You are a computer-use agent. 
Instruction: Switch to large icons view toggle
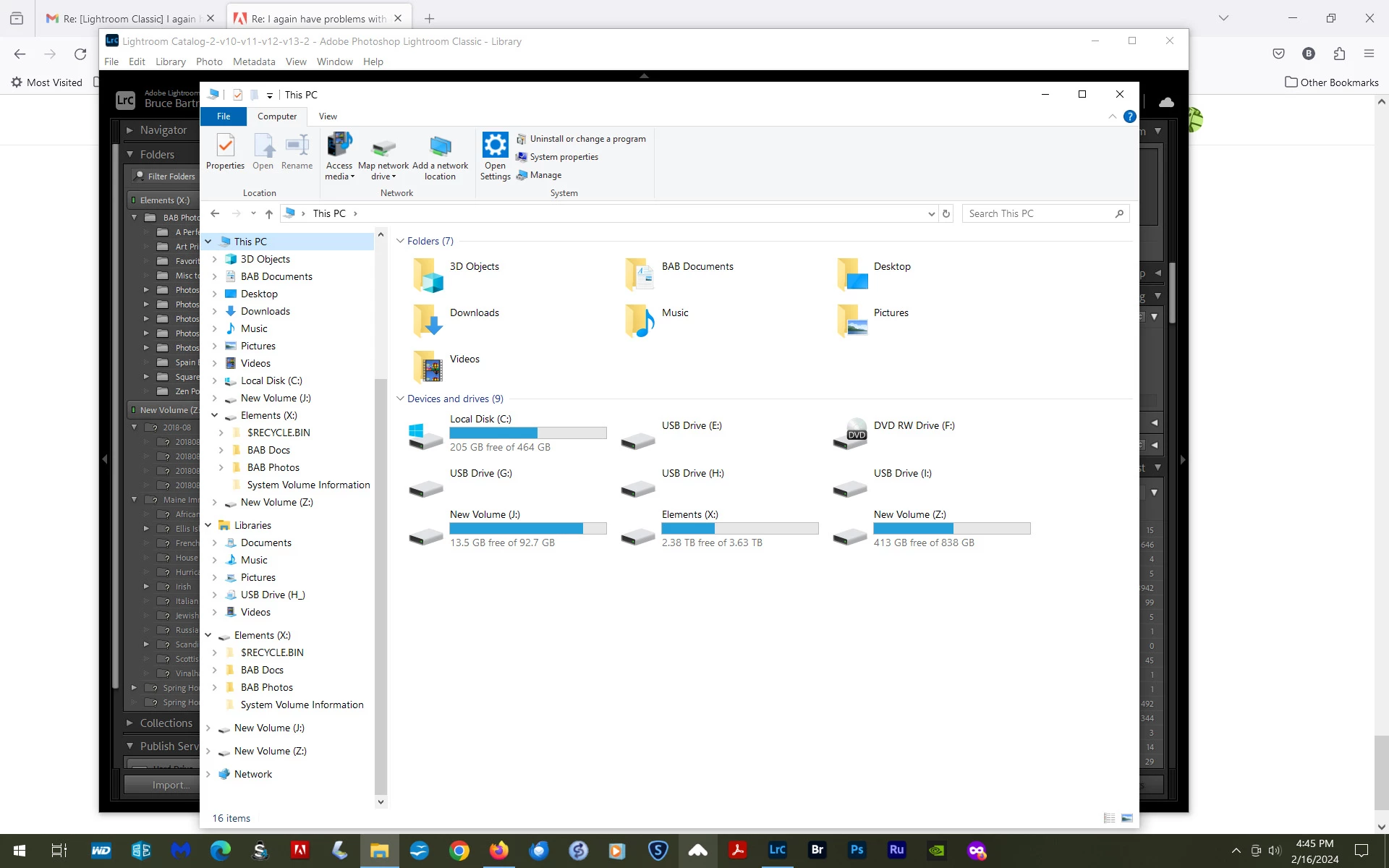click(1126, 818)
